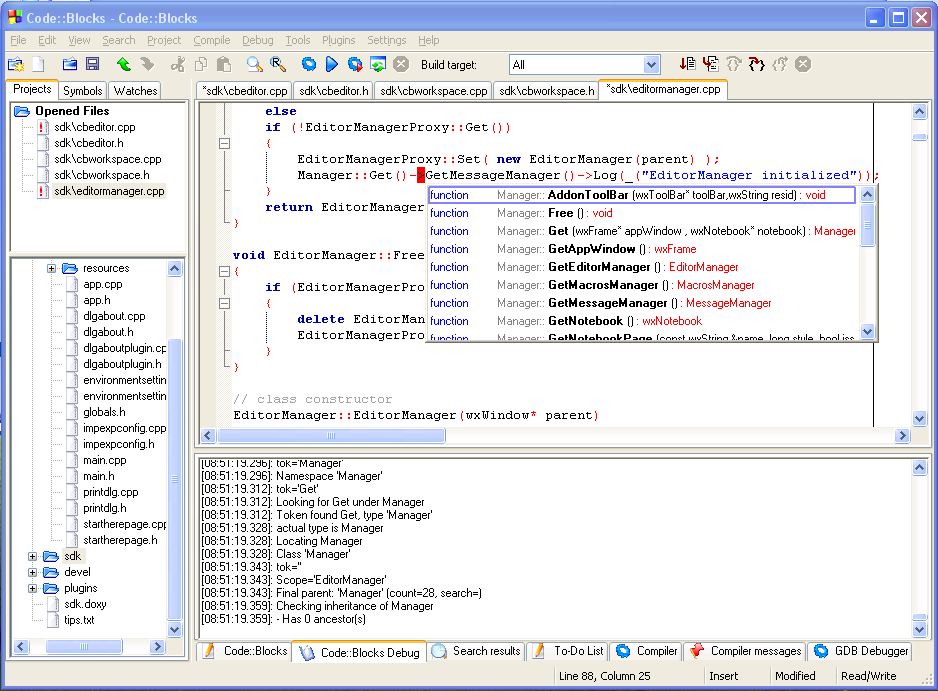
Task: Build and run the project
Action: pyautogui.click(x=355, y=62)
